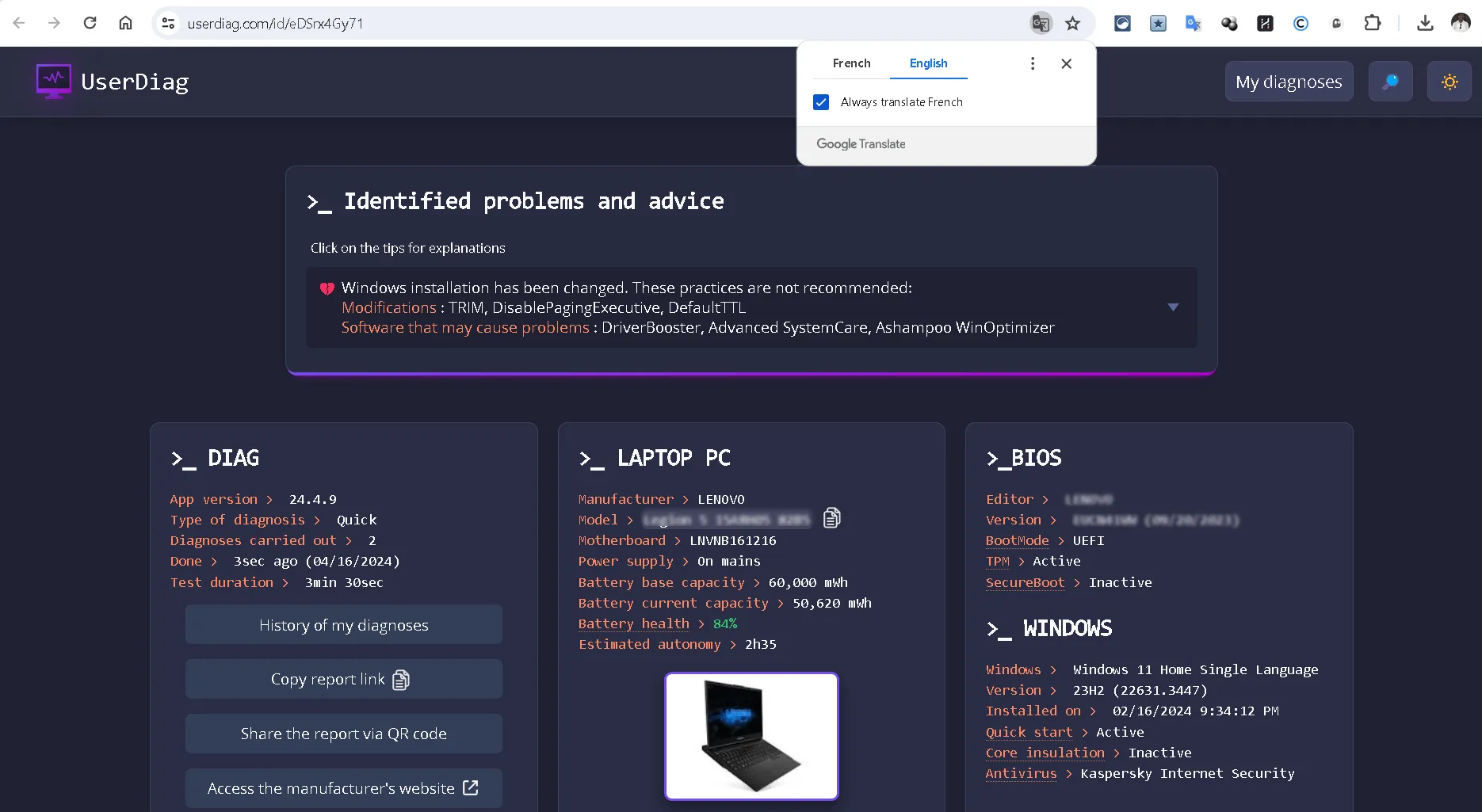
Task: Open translate popup three-dot options menu
Action: click(x=1032, y=63)
